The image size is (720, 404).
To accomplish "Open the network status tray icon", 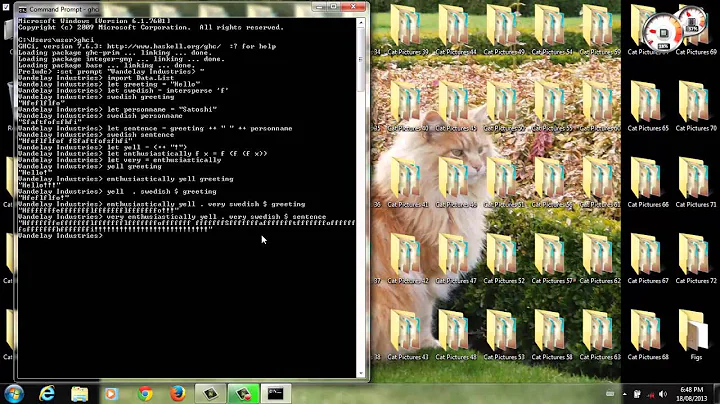I will coord(650,394).
